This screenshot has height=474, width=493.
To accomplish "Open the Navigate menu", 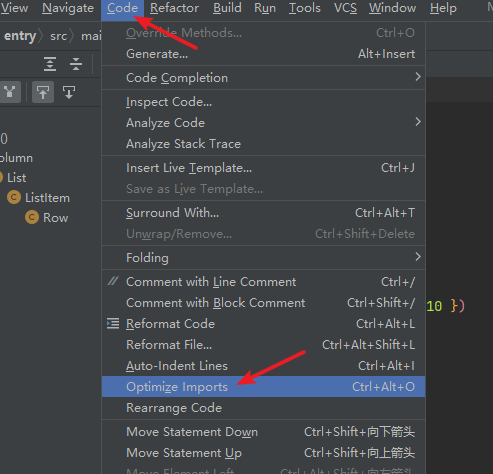I will tap(68, 8).
